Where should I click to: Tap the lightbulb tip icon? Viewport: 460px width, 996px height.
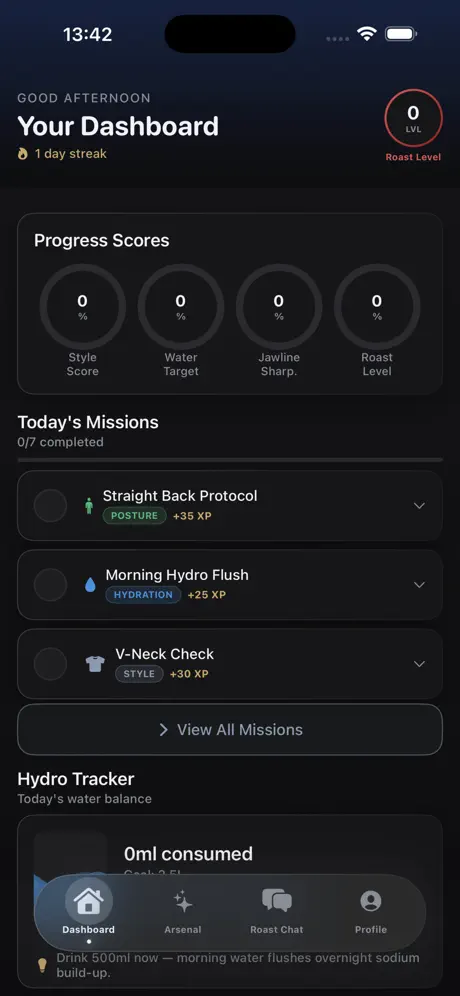pyautogui.click(x=42, y=965)
